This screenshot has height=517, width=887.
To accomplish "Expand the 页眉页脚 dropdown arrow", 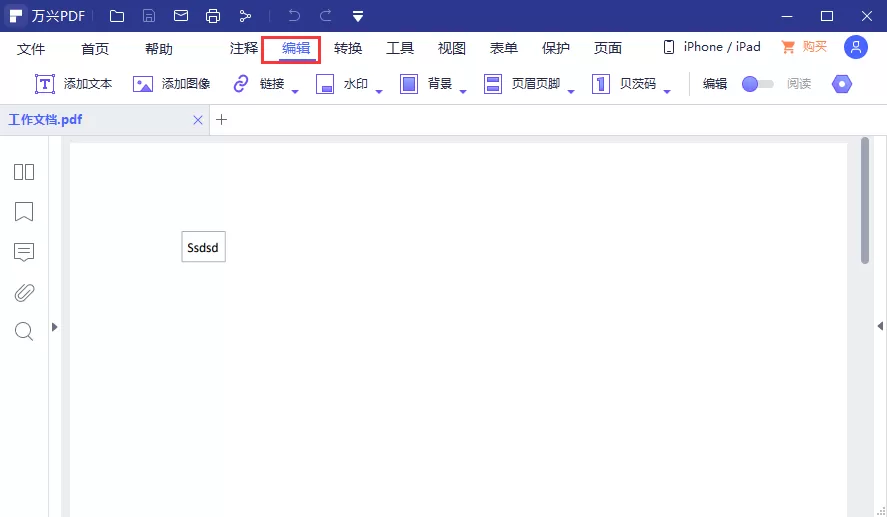I will 571,91.
